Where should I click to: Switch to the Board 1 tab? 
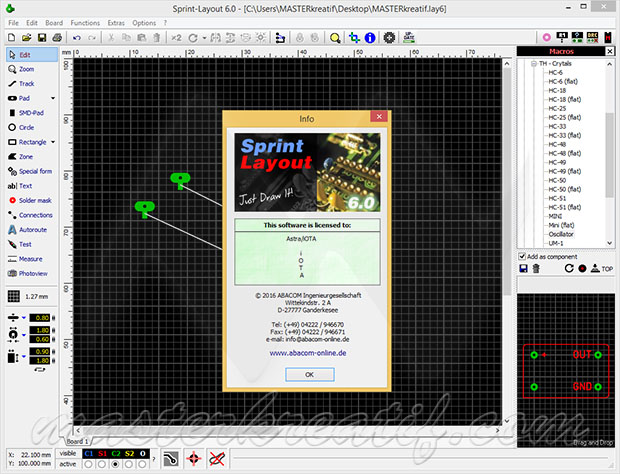coord(77,441)
